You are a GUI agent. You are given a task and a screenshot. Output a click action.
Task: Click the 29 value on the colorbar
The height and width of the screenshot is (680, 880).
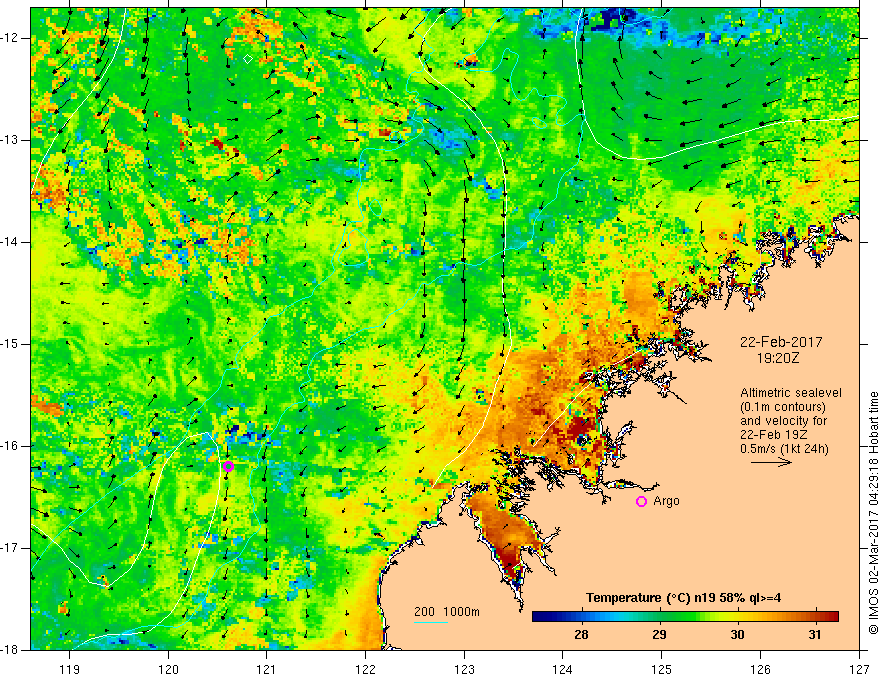click(x=659, y=635)
